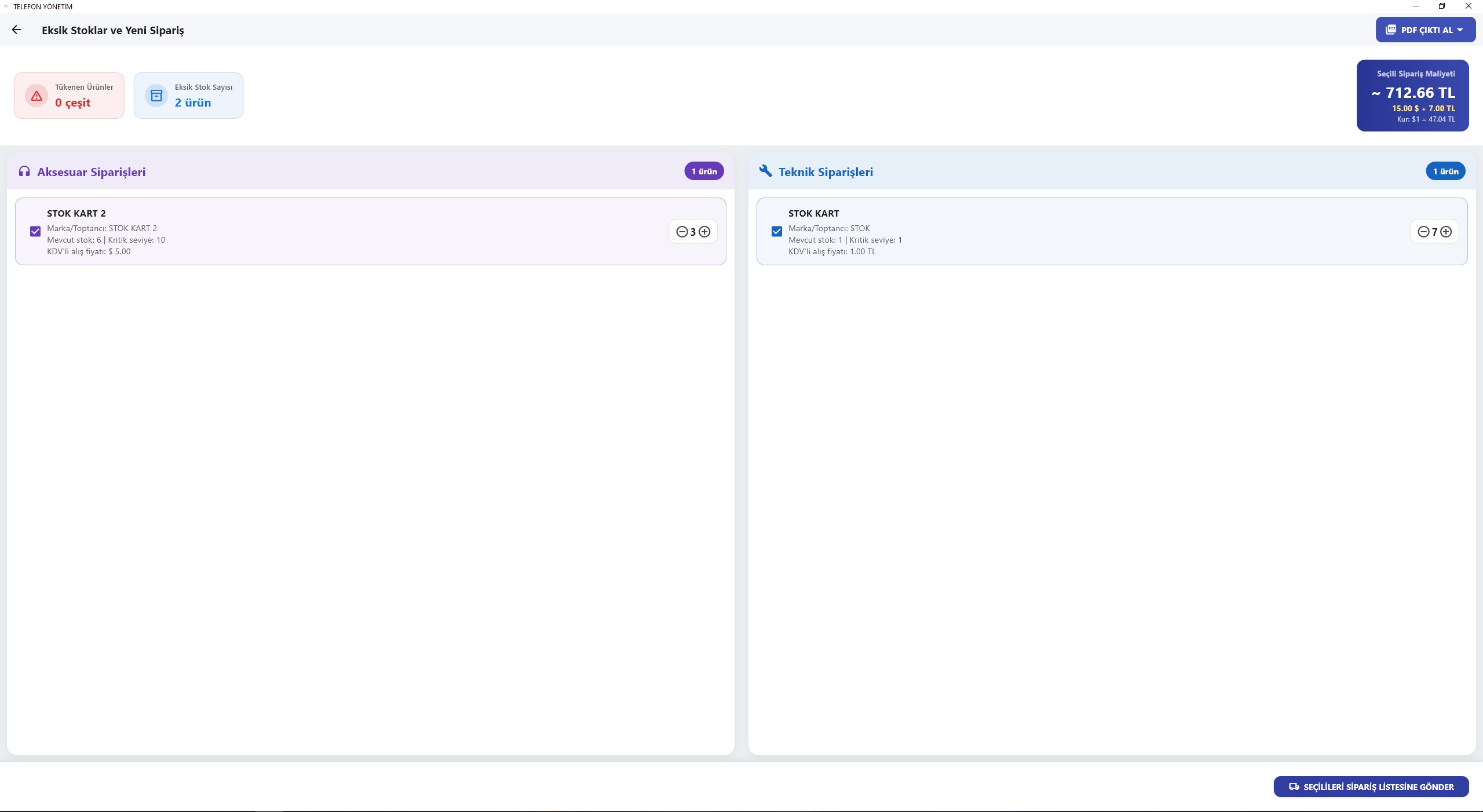The width and height of the screenshot is (1483, 812).
Task: Click the 1 ürün badge in Aksesuar Siparişleri
Action: click(704, 171)
